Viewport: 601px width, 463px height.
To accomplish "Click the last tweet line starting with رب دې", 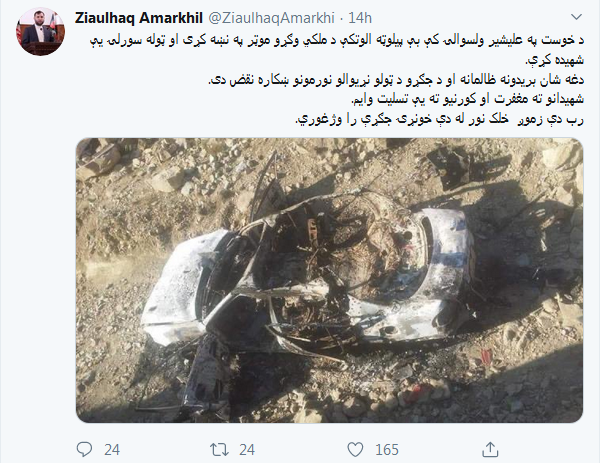I will 439,120.
